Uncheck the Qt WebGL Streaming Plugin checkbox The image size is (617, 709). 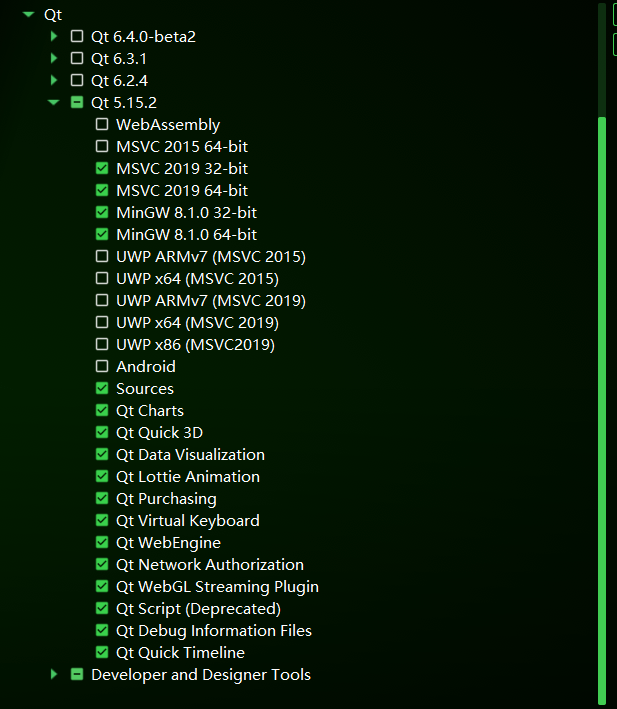102,586
